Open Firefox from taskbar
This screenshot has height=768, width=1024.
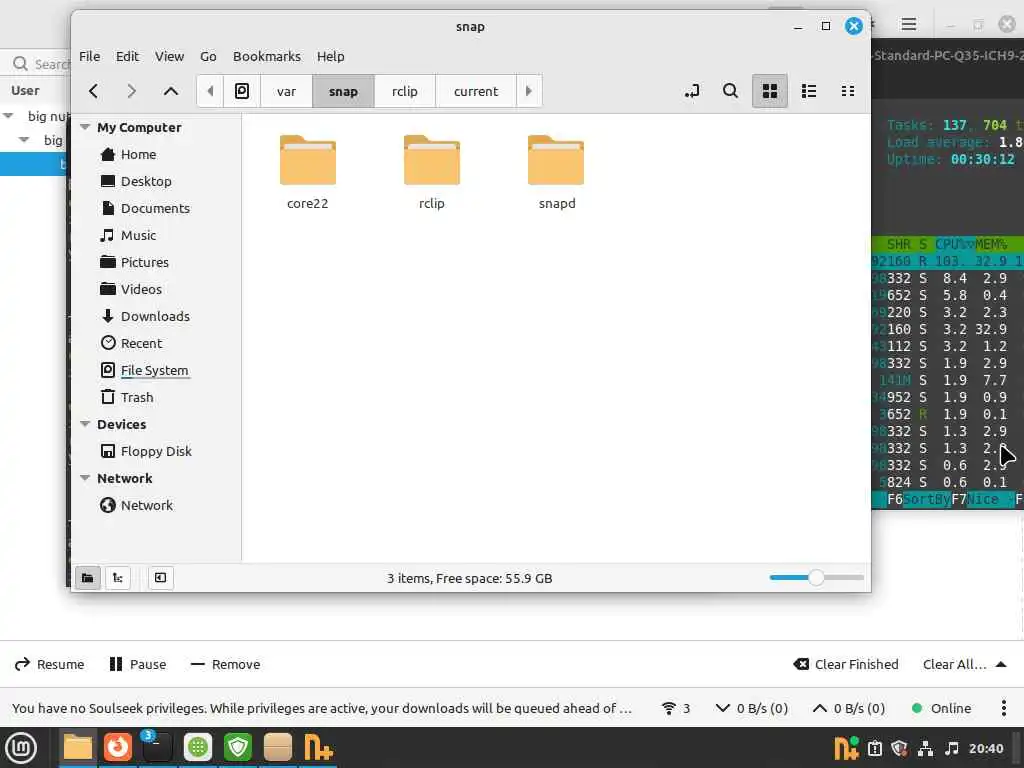[118, 747]
